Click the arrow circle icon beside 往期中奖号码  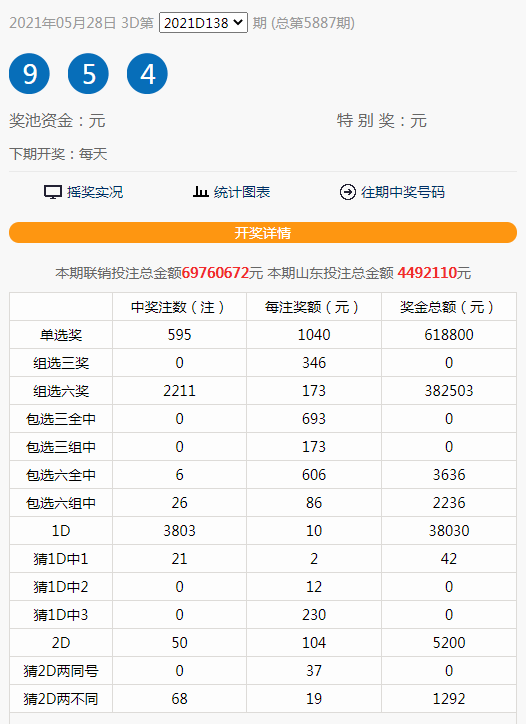[x=348, y=192]
